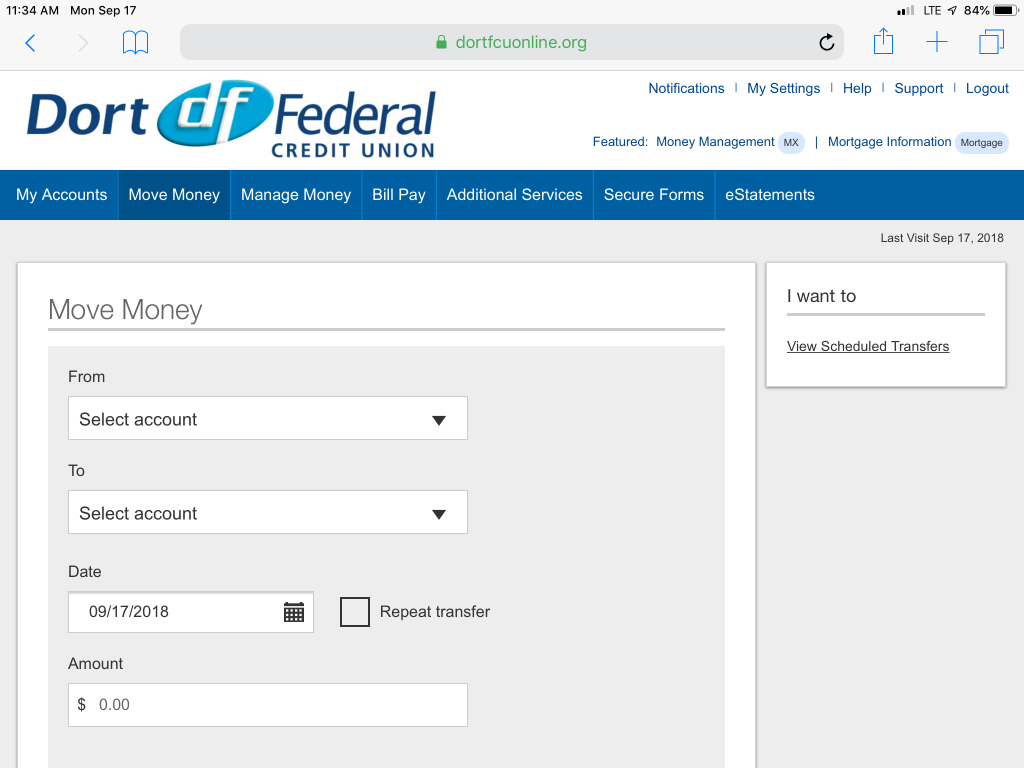Screen dimensions: 1024x768
Task: Show all open tabs icon
Action: 991,42
